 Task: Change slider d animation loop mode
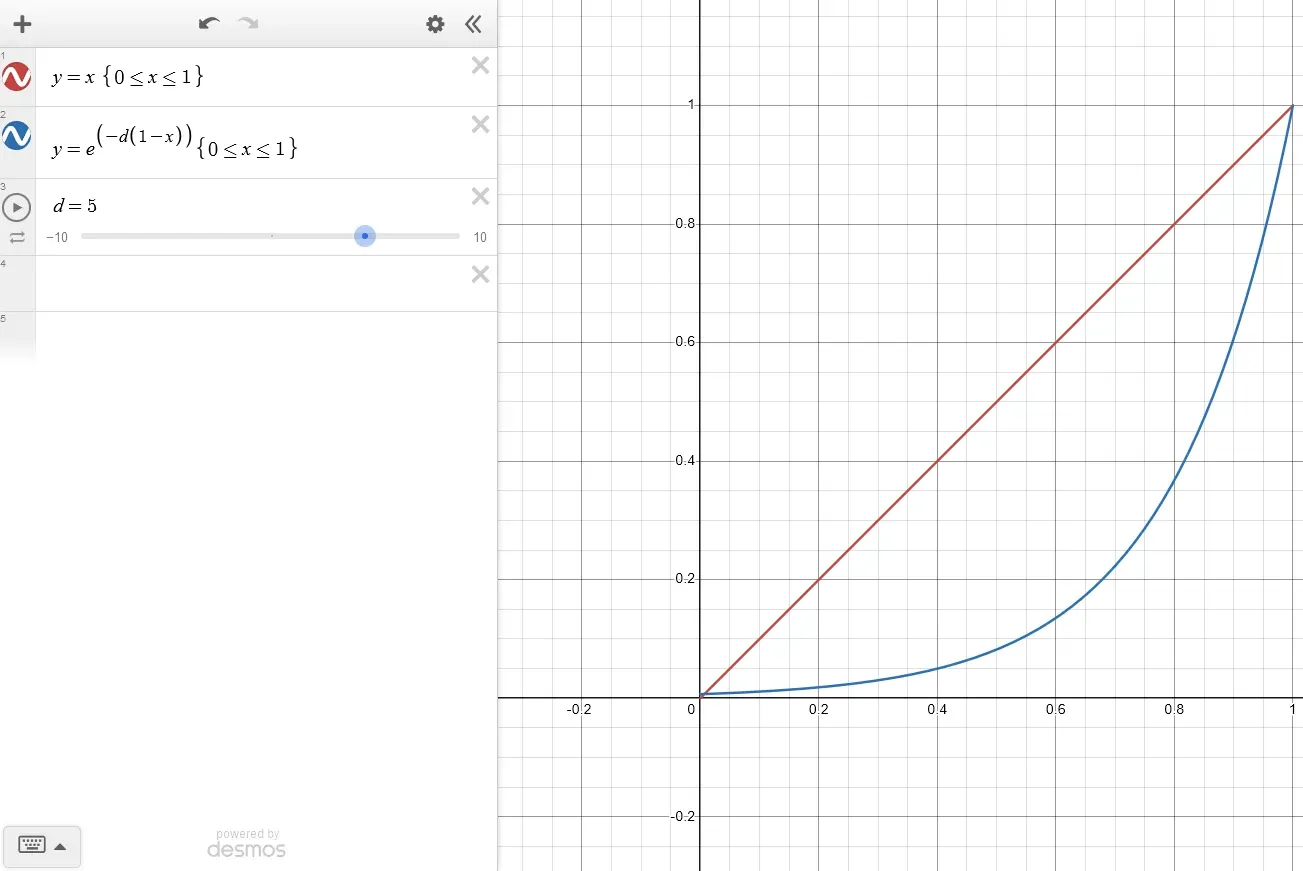(x=17, y=237)
